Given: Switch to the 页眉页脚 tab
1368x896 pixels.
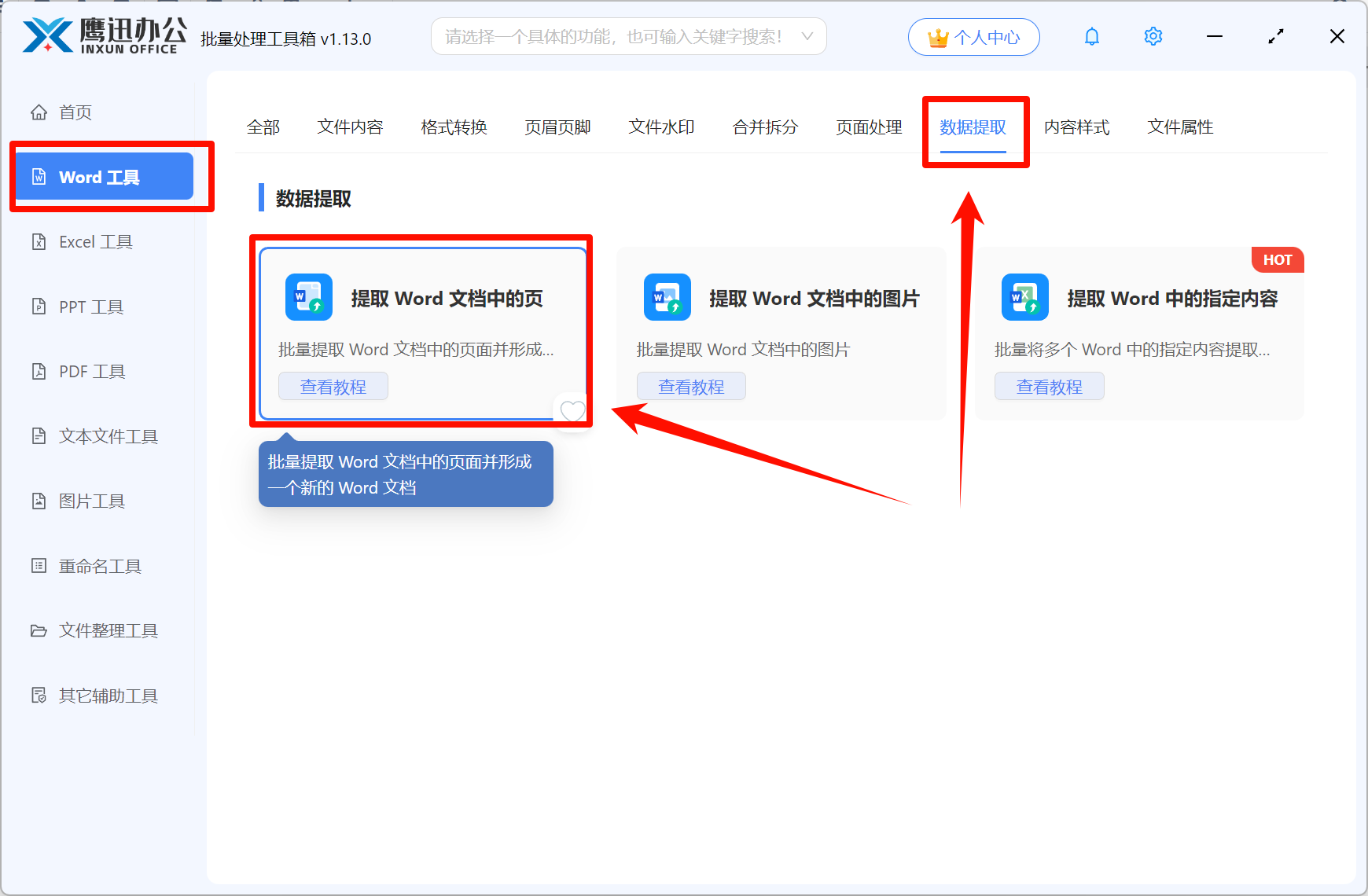Looking at the screenshot, I should (x=557, y=127).
